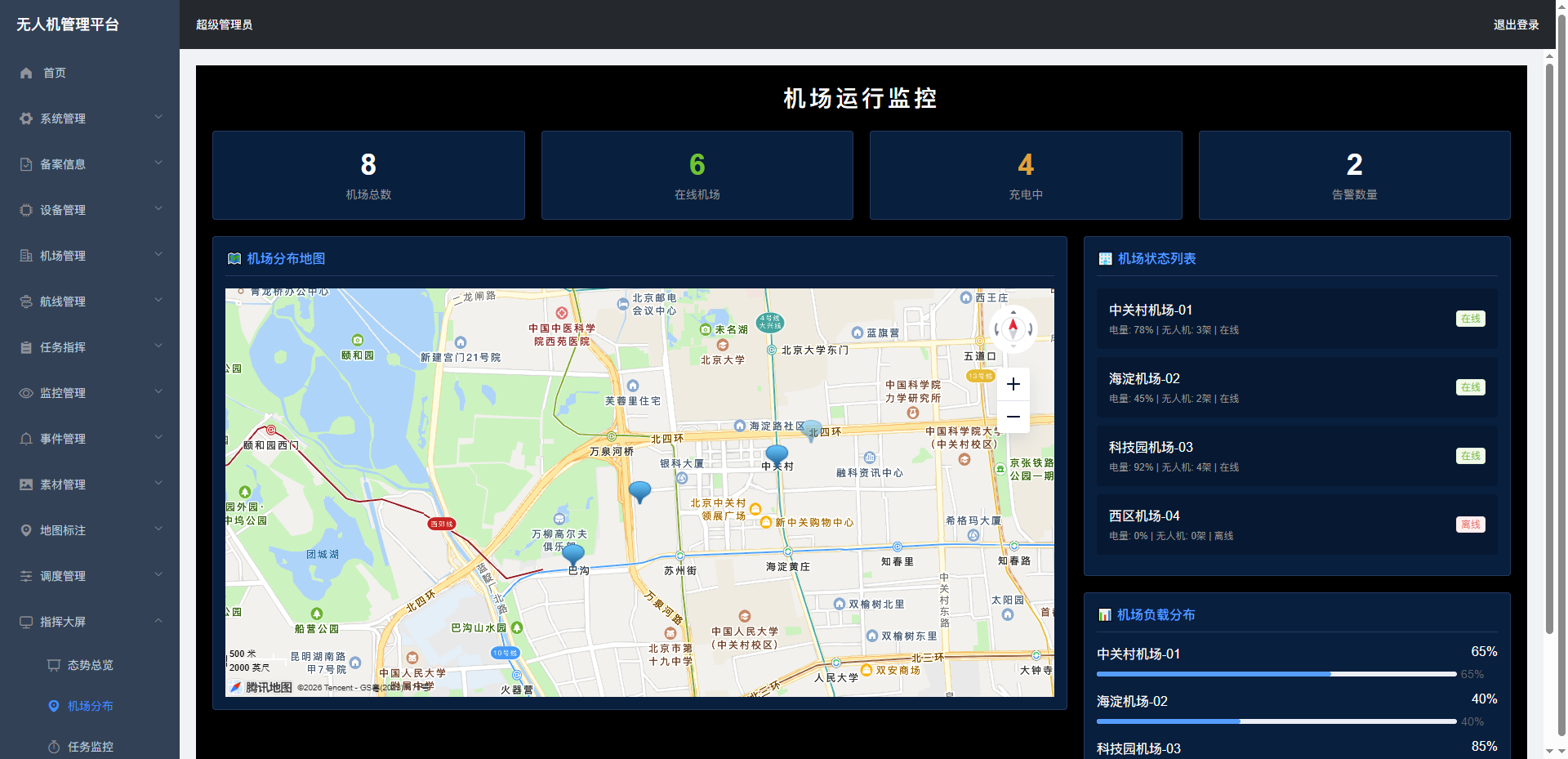Image resolution: width=1568 pixels, height=759 pixels.
Task: Click the map zoom out minus button
Action: [x=1013, y=417]
